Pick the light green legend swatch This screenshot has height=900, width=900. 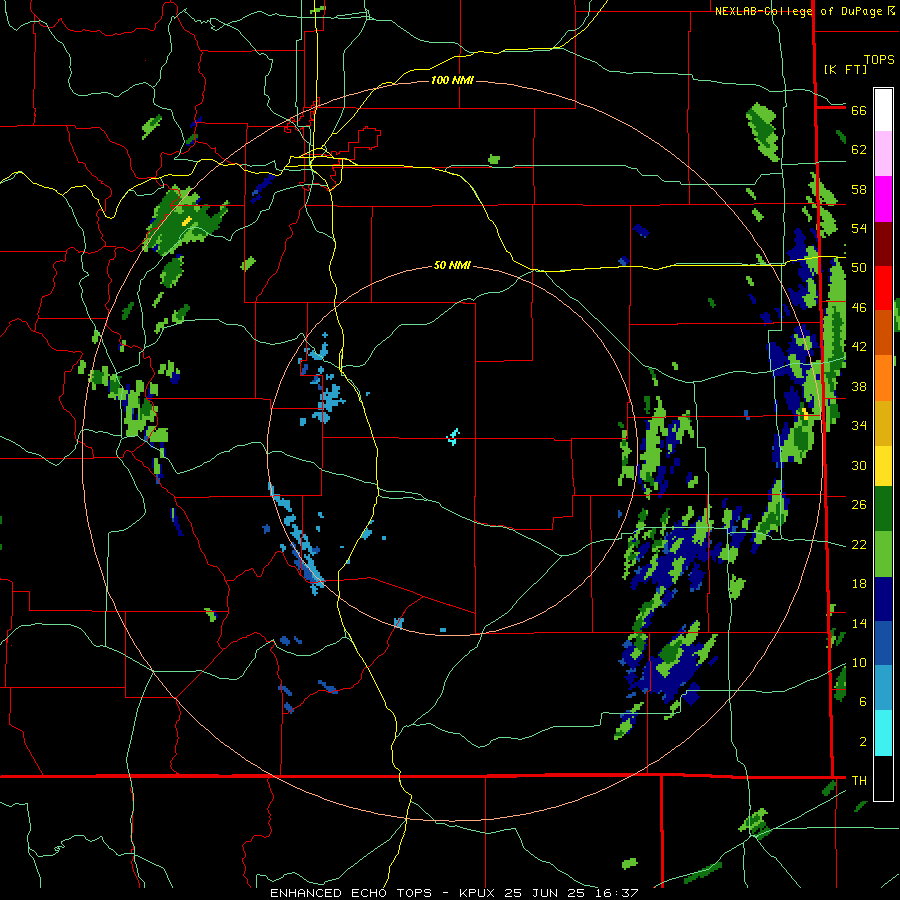click(x=883, y=554)
